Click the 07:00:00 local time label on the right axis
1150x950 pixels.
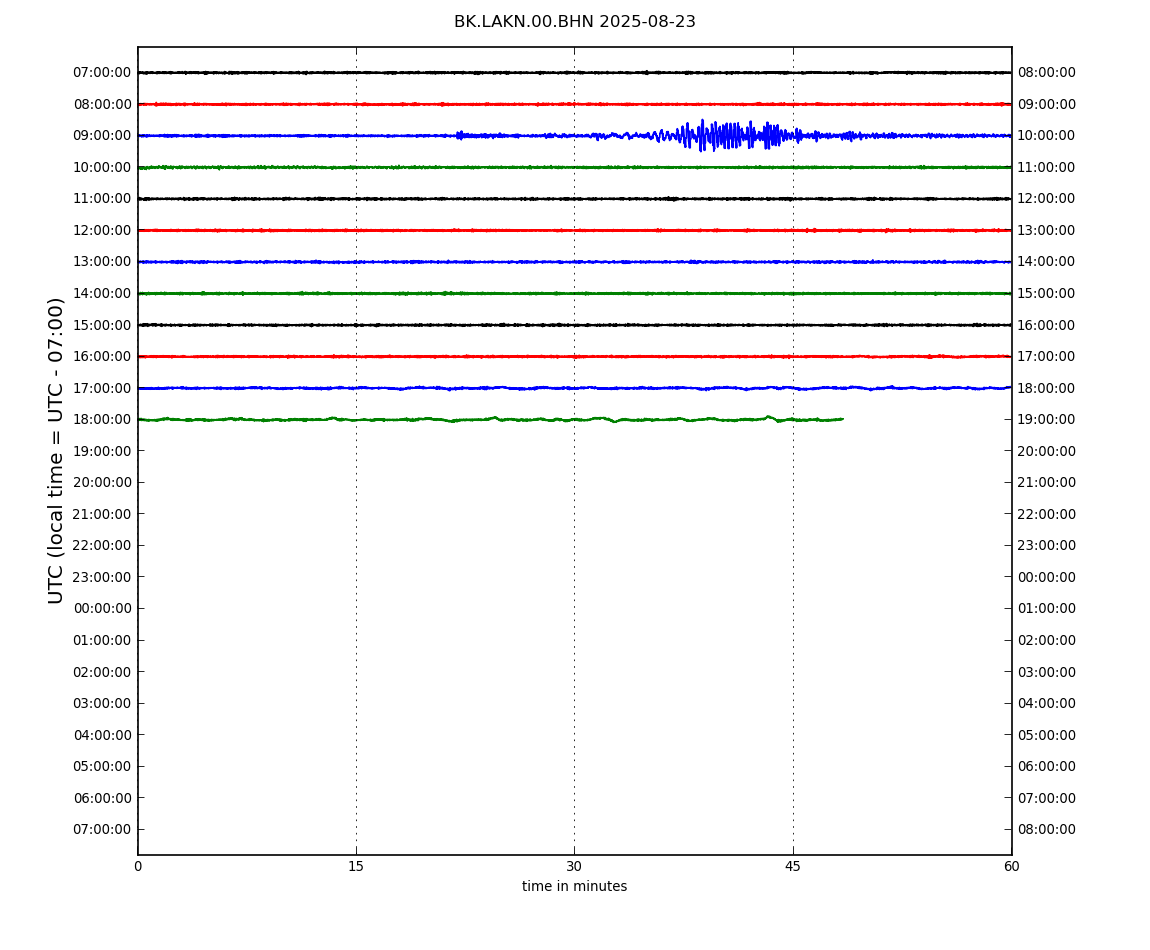pyautogui.click(x=1047, y=798)
